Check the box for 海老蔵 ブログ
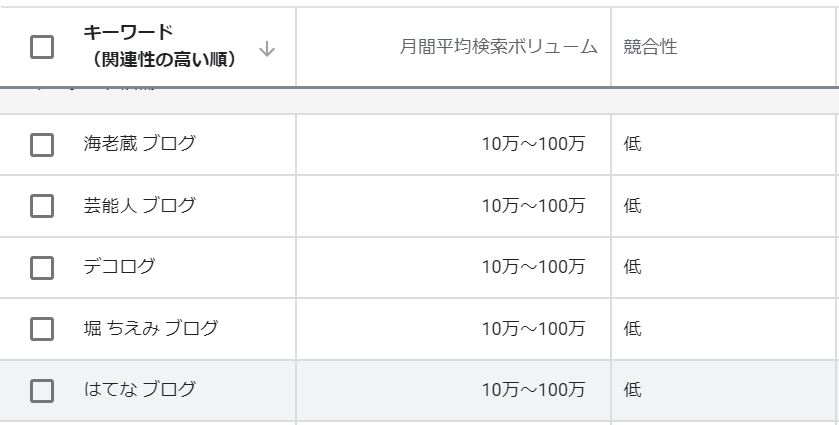Screen dimensions: 839x425 pos(42,145)
